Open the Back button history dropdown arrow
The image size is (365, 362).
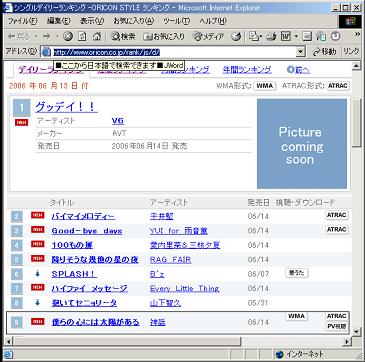36,36
